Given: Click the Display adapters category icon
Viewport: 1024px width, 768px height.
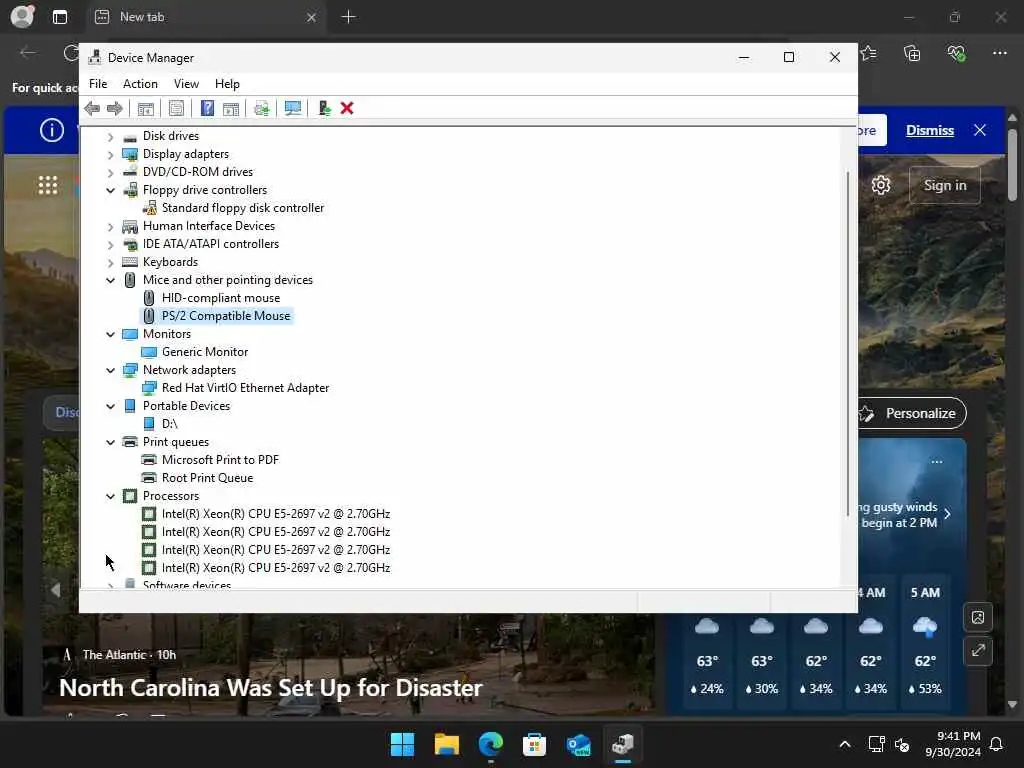Looking at the screenshot, I should tap(130, 154).
